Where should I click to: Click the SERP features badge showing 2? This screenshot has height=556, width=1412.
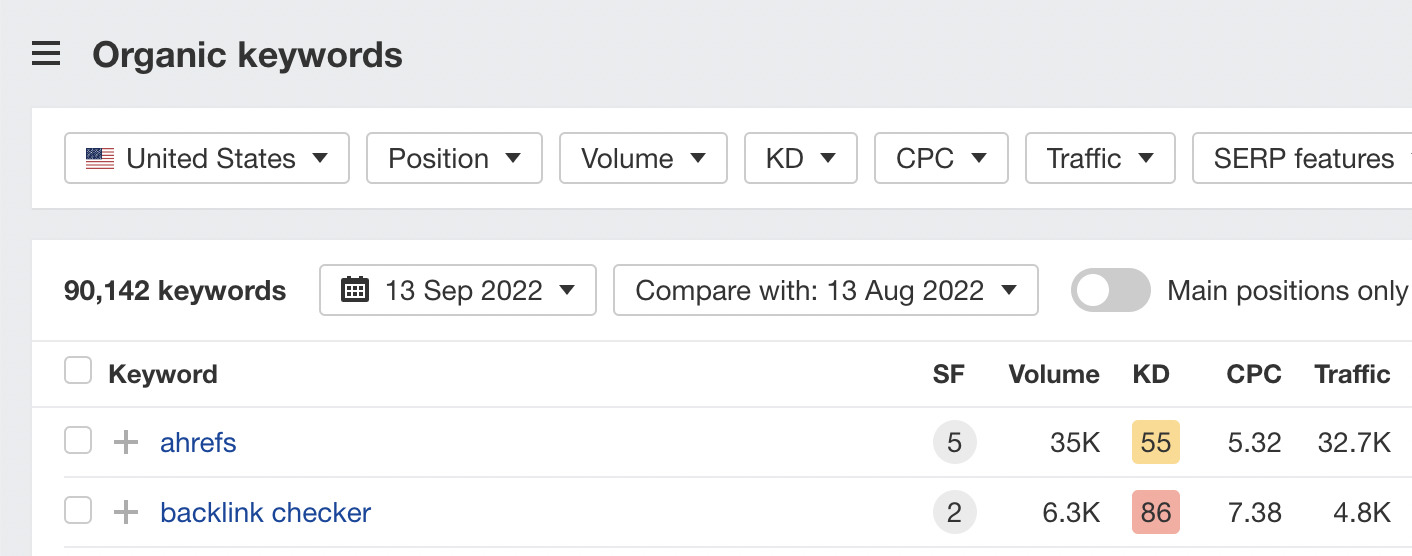(x=954, y=513)
